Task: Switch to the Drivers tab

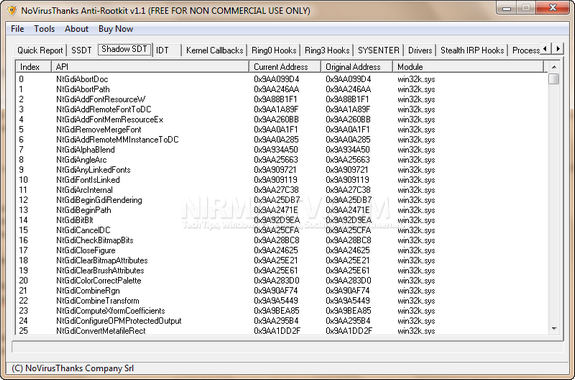Action: coord(420,50)
